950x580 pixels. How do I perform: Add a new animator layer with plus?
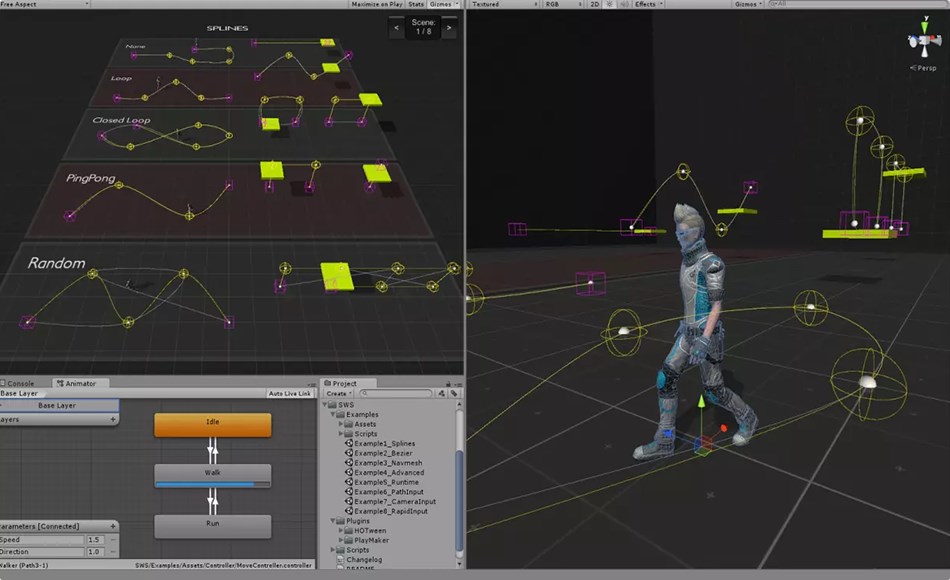tap(113, 420)
